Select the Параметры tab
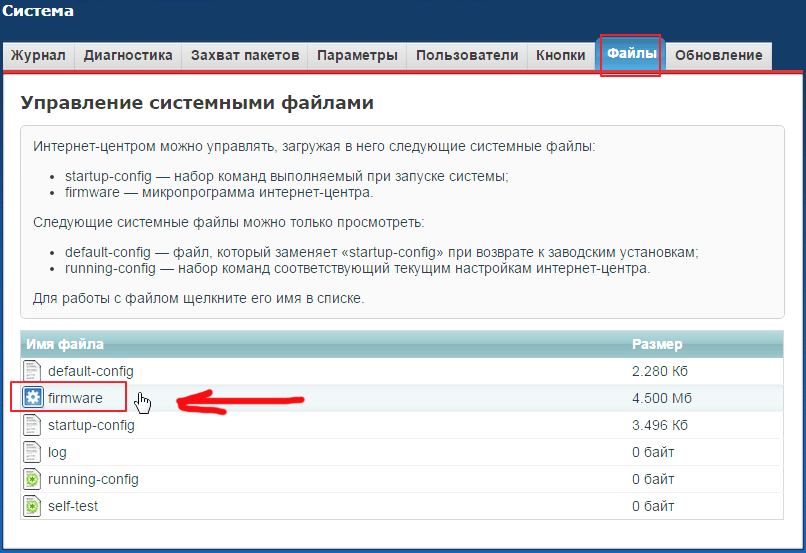The image size is (806, 553). [x=357, y=56]
